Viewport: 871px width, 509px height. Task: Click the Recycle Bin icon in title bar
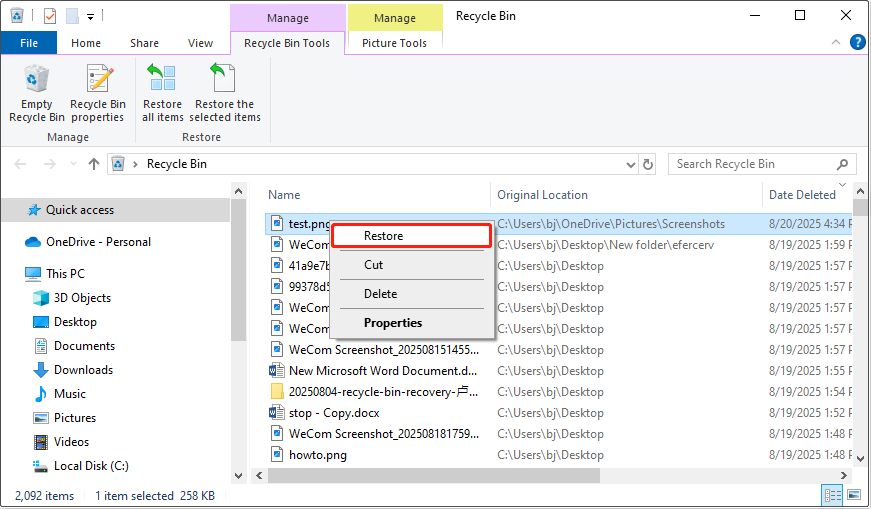click(17, 16)
